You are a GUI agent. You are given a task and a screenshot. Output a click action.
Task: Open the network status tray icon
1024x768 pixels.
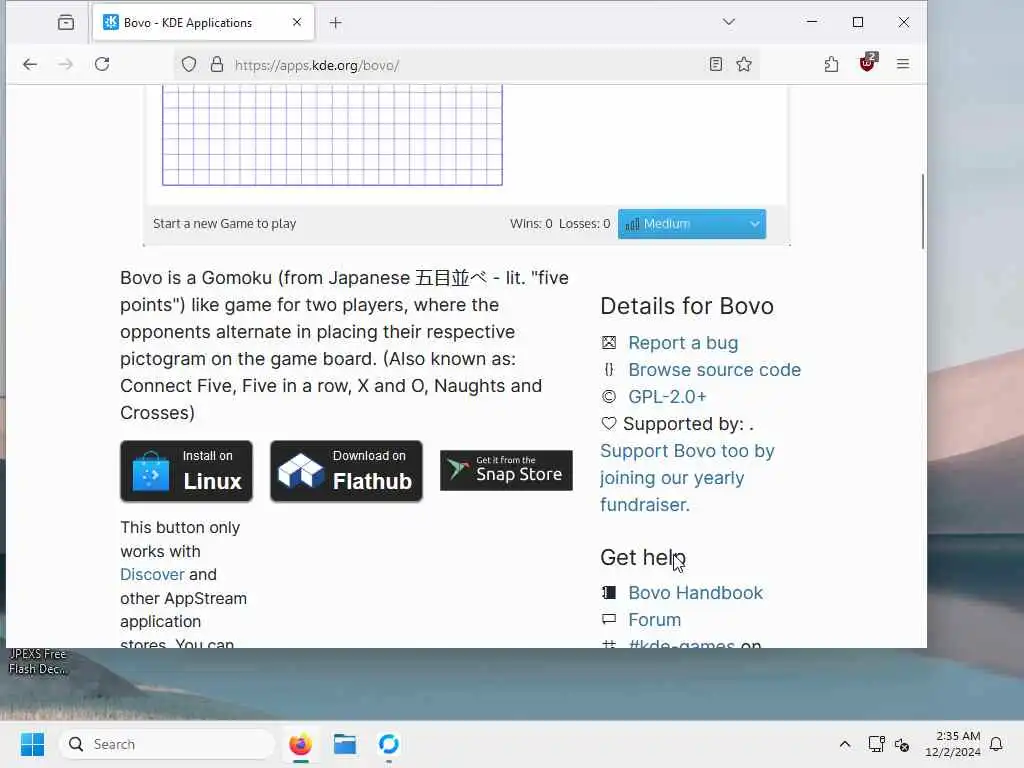click(x=876, y=744)
